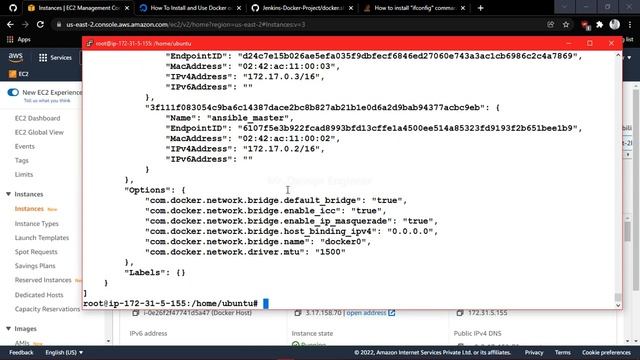Open the public IP open address link
640x360 pixels.
tap(371, 313)
